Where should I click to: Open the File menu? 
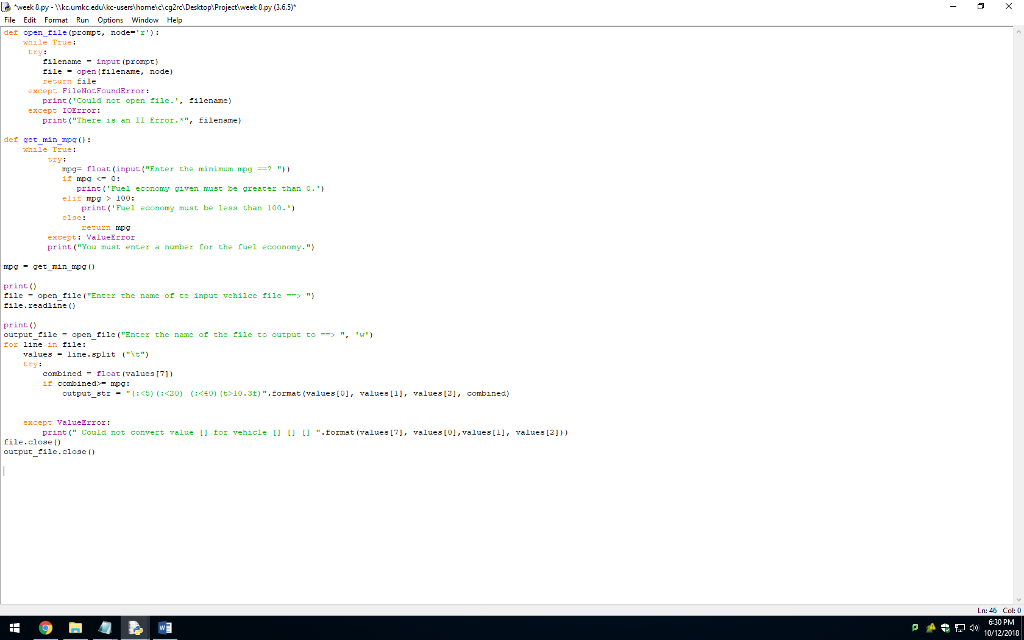pyautogui.click(x=12, y=19)
